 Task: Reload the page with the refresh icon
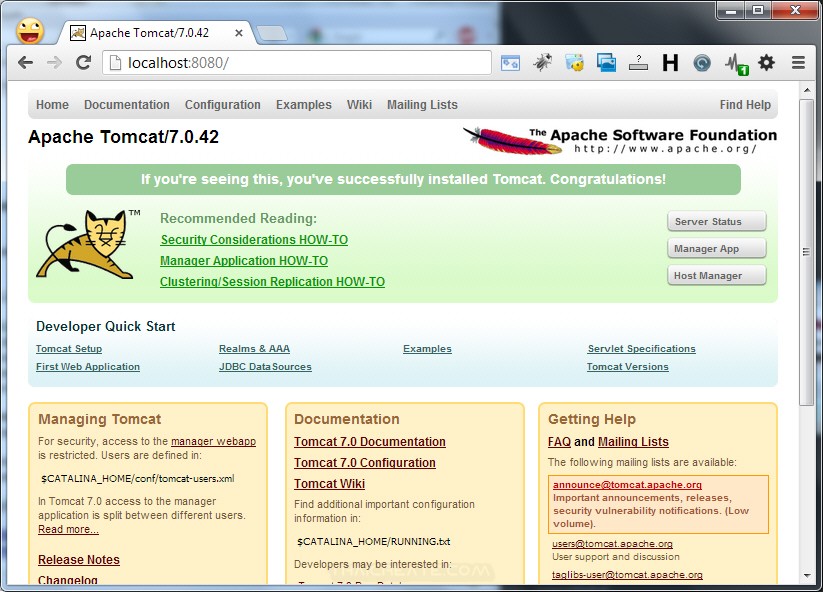(x=83, y=63)
